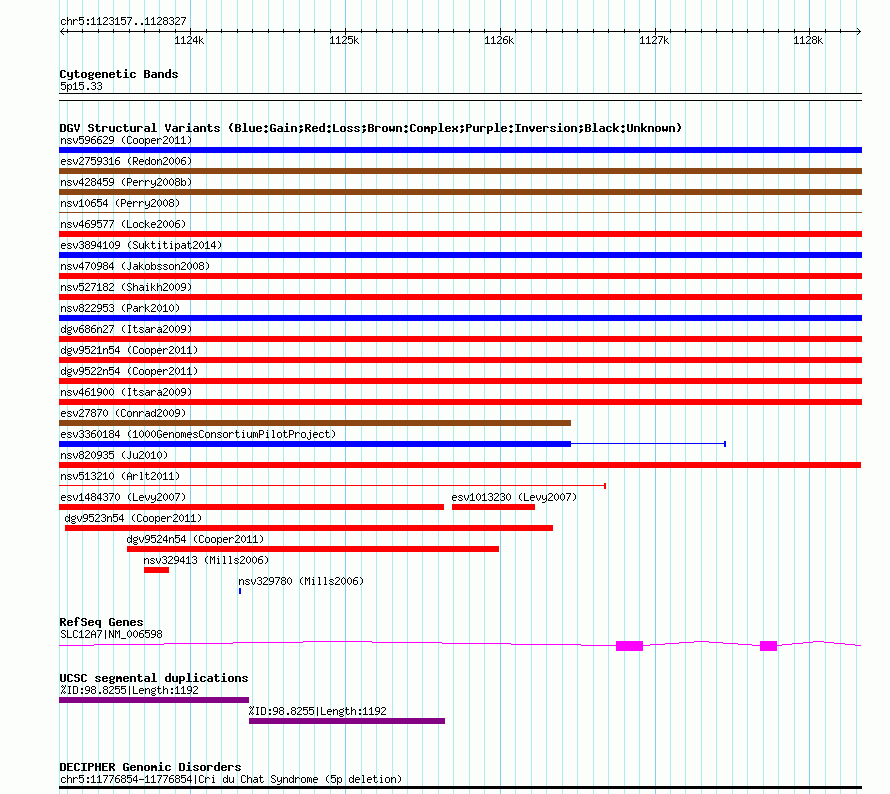The image size is (890, 794).
Task: Click chr5:1123157..1128327 coordinate label
Action: 123,22
